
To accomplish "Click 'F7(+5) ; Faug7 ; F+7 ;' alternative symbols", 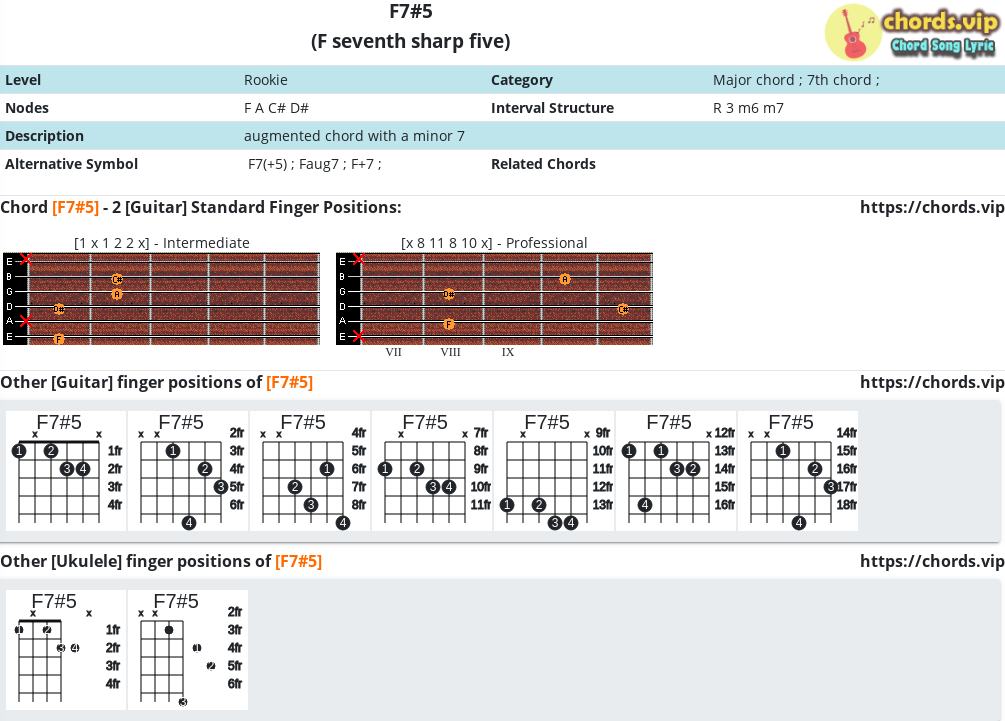I will 315,164.
